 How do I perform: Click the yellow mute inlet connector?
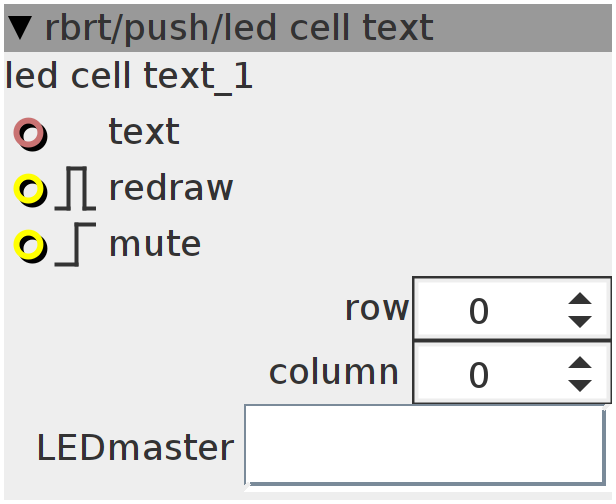30,244
